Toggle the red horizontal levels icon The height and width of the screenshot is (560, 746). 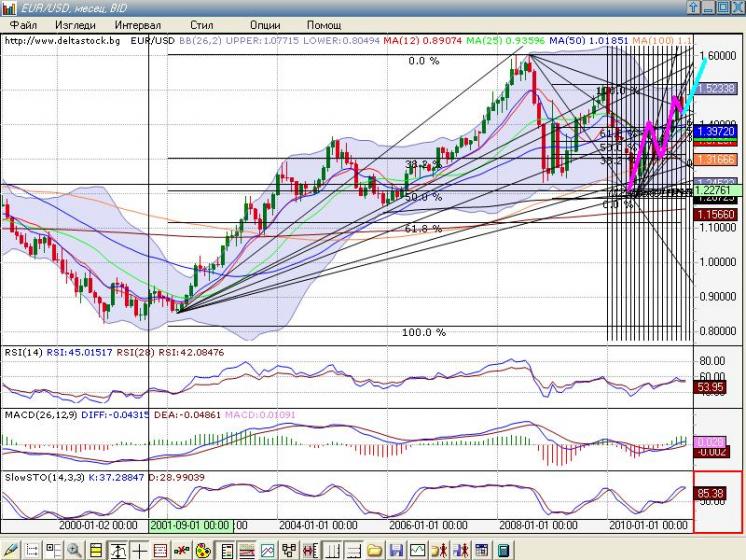246,550
